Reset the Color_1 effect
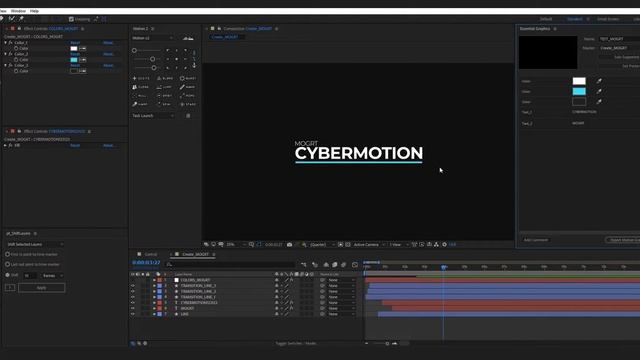Viewport: 640px width, 360px height. tap(75, 42)
